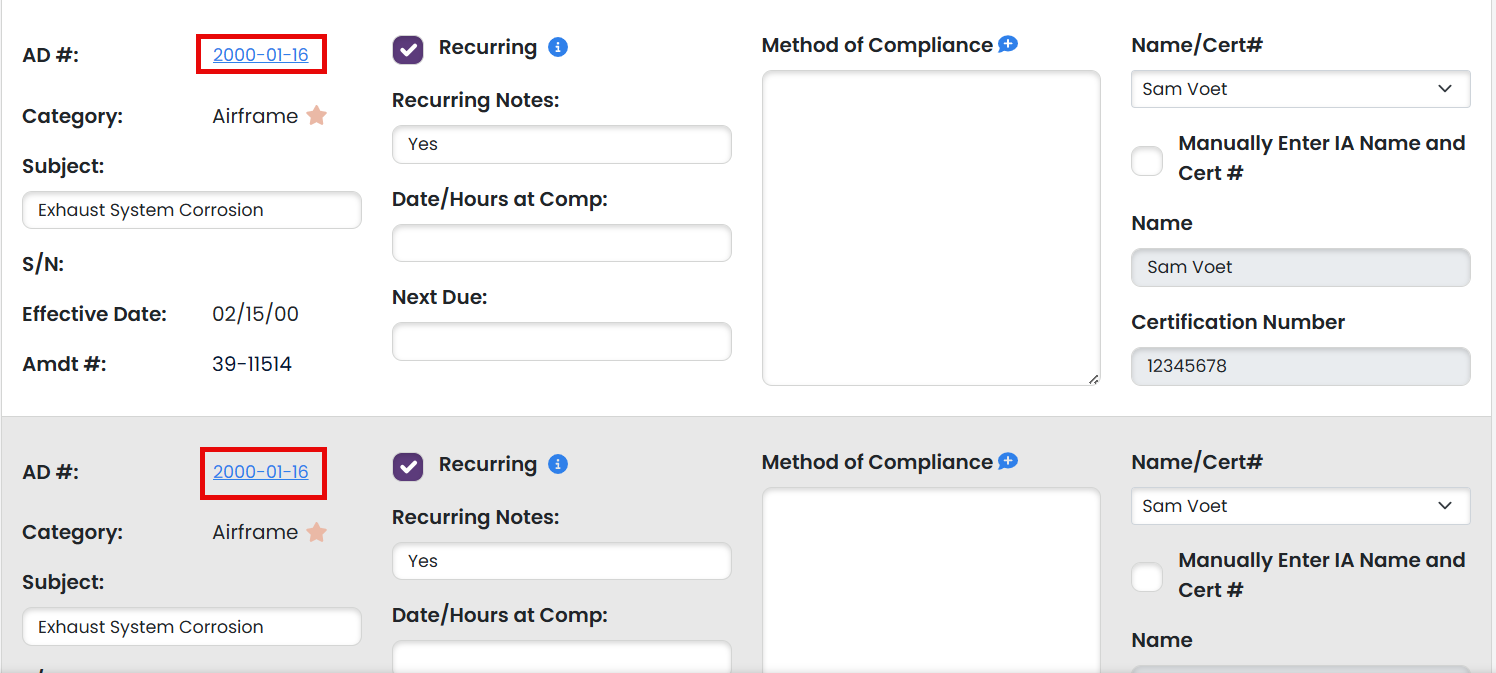Viewport: 1496px width, 673px height.
Task: Enable first Manually Enter IA Name checkbox
Action: [1147, 160]
